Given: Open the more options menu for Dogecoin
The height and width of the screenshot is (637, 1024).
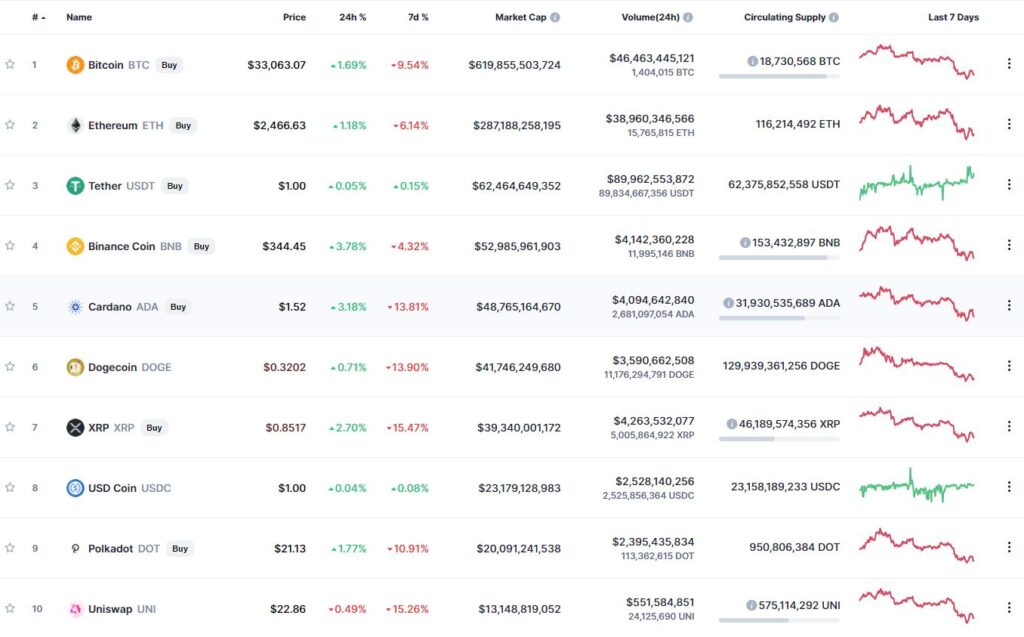Looking at the screenshot, I should click(x=1008, y=367).
